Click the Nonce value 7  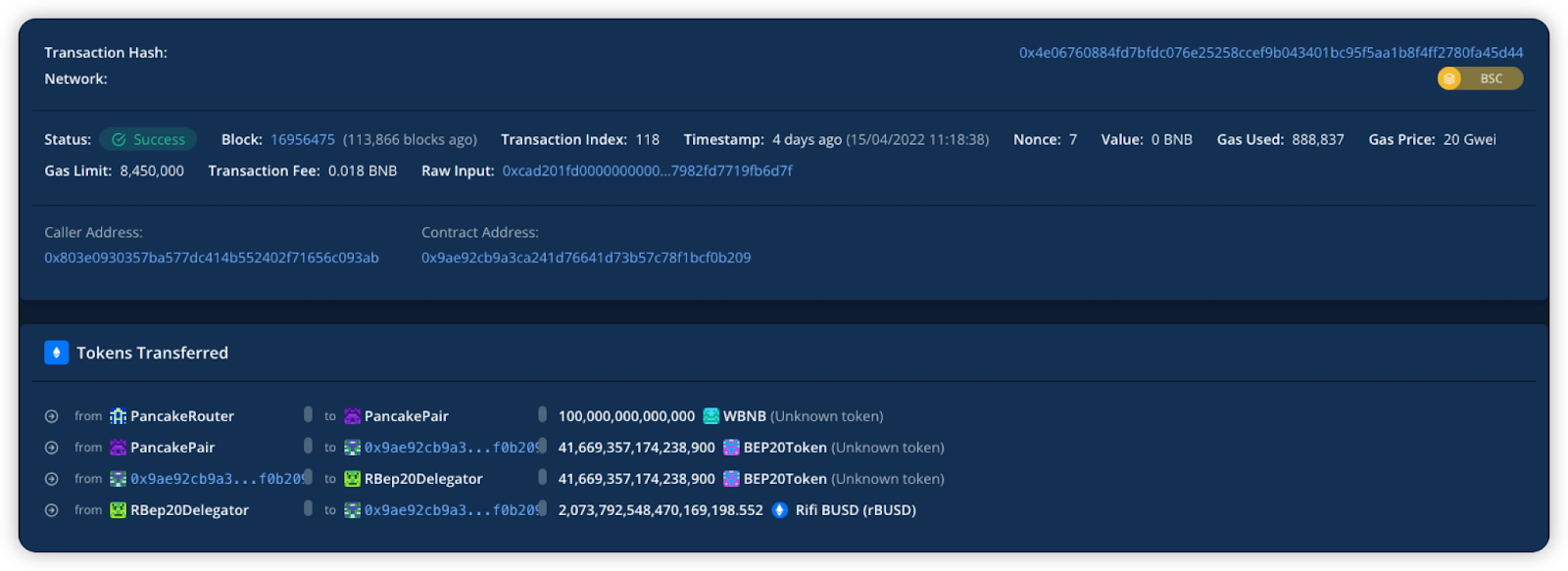tap(1073, 139)
